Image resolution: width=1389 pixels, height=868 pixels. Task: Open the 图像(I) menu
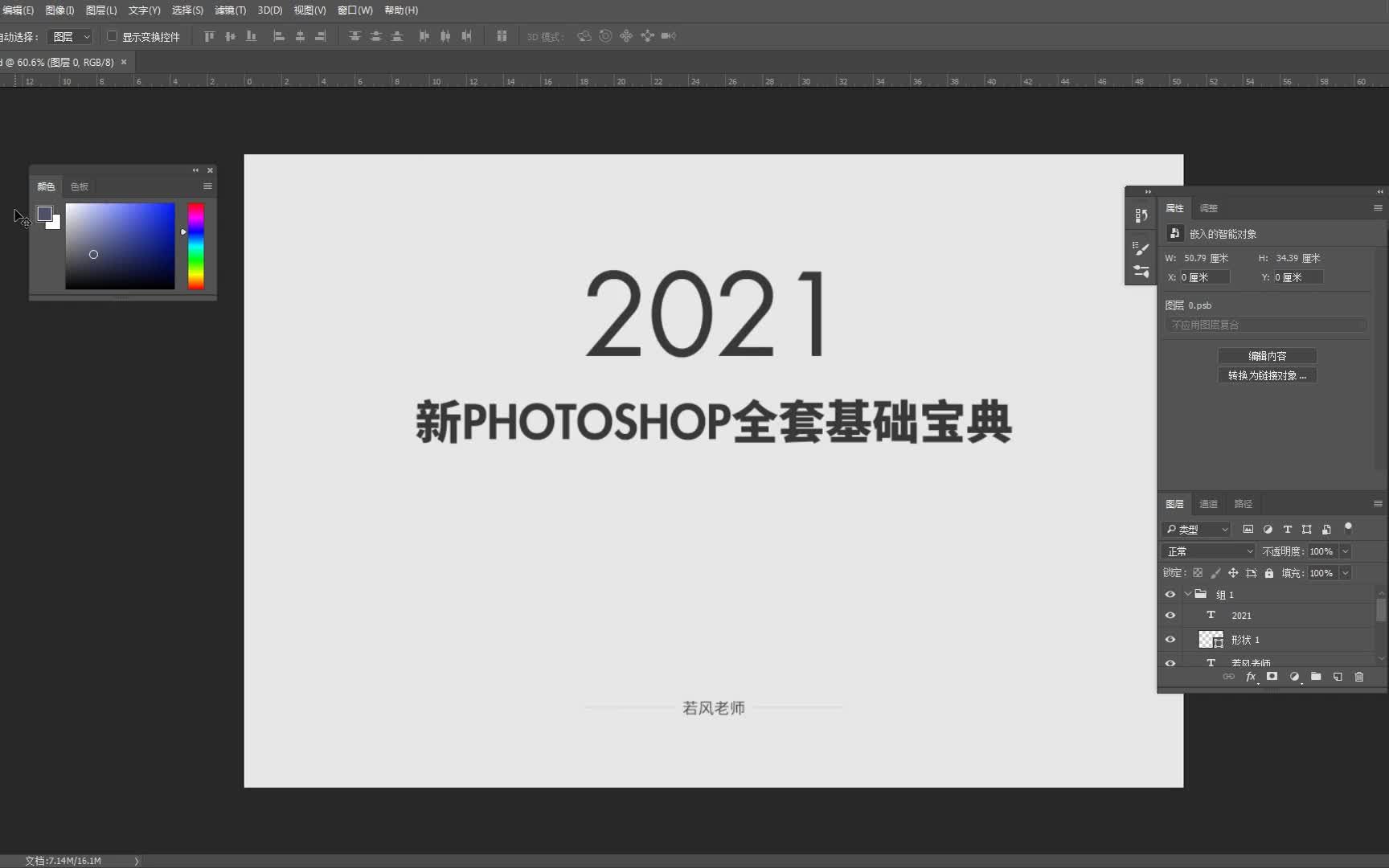pyautogui.click(x=59, y=10)
